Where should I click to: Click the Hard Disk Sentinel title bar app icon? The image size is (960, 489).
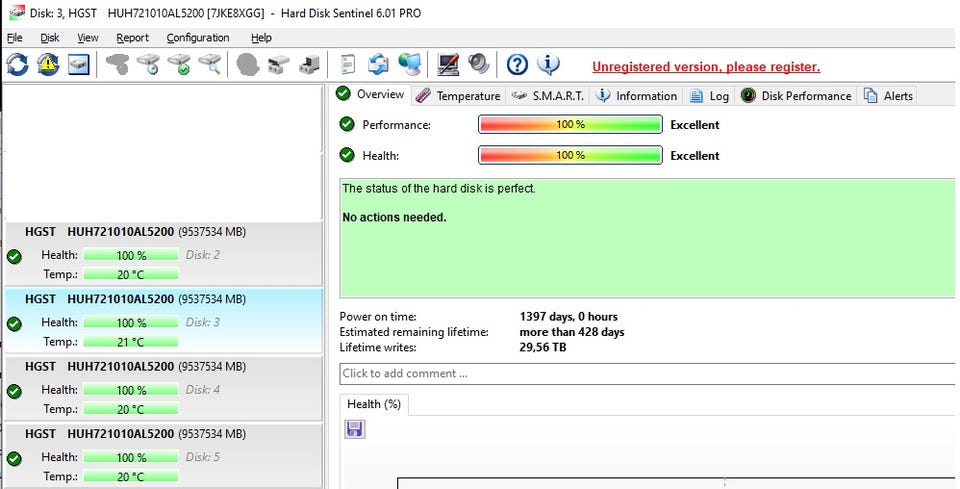[17, 13]
